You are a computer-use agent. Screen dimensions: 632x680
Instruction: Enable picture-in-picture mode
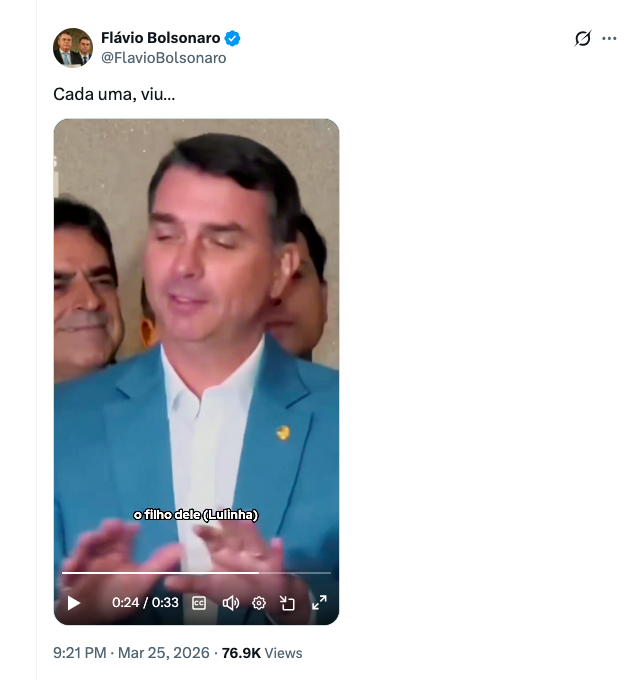pos(288,603)
